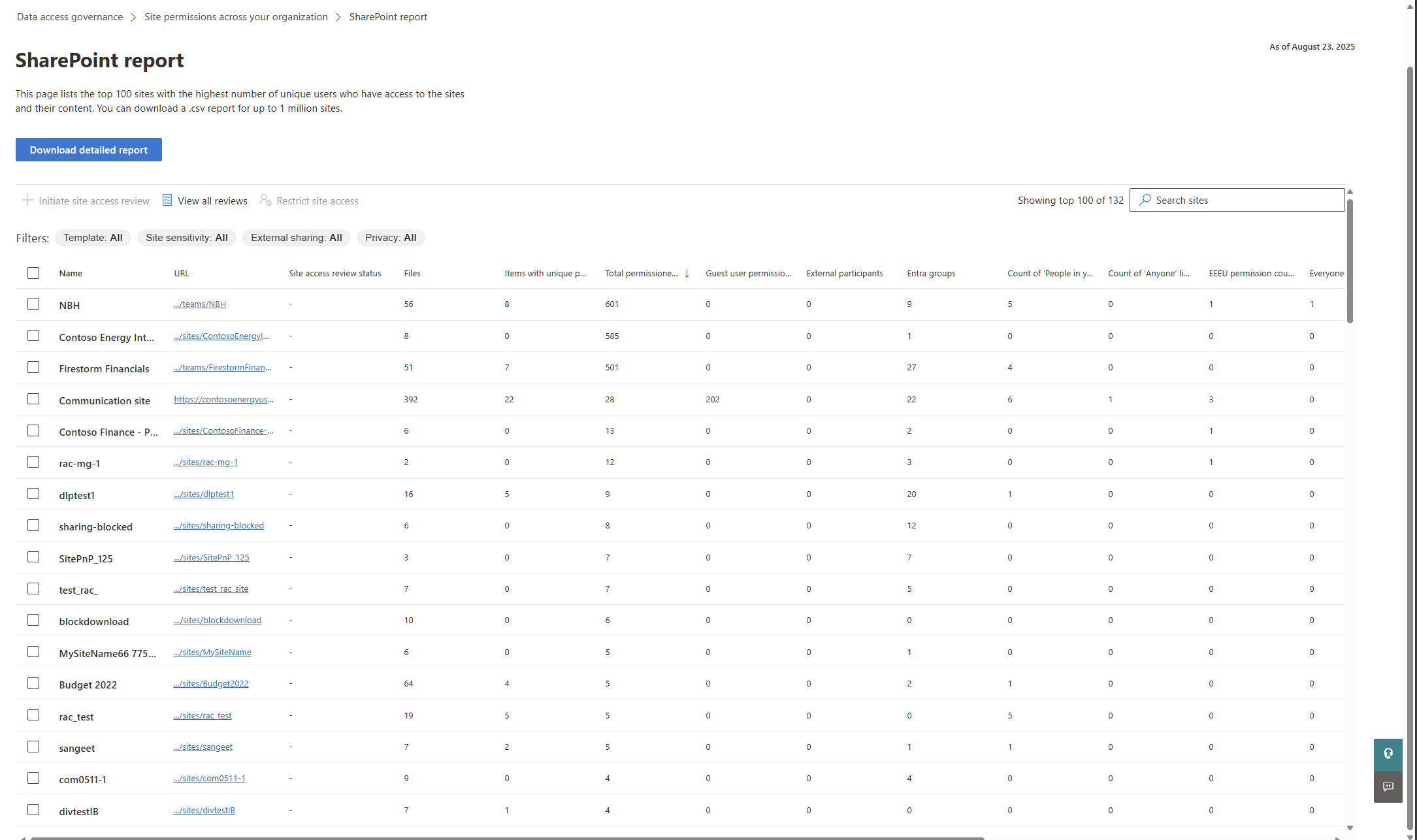Screen dimensions: 1417x840
Task: Click the View all reviews checklist icon
Action: (x=167, y=201)
